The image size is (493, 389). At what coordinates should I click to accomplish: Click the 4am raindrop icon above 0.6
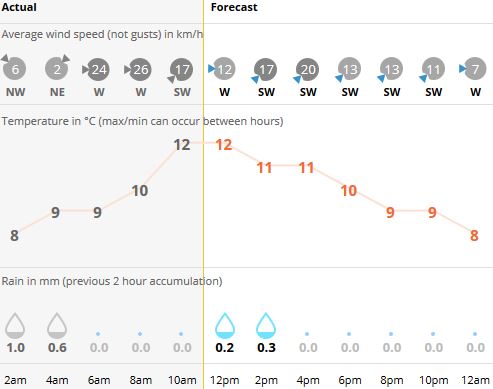coord(57,325)
